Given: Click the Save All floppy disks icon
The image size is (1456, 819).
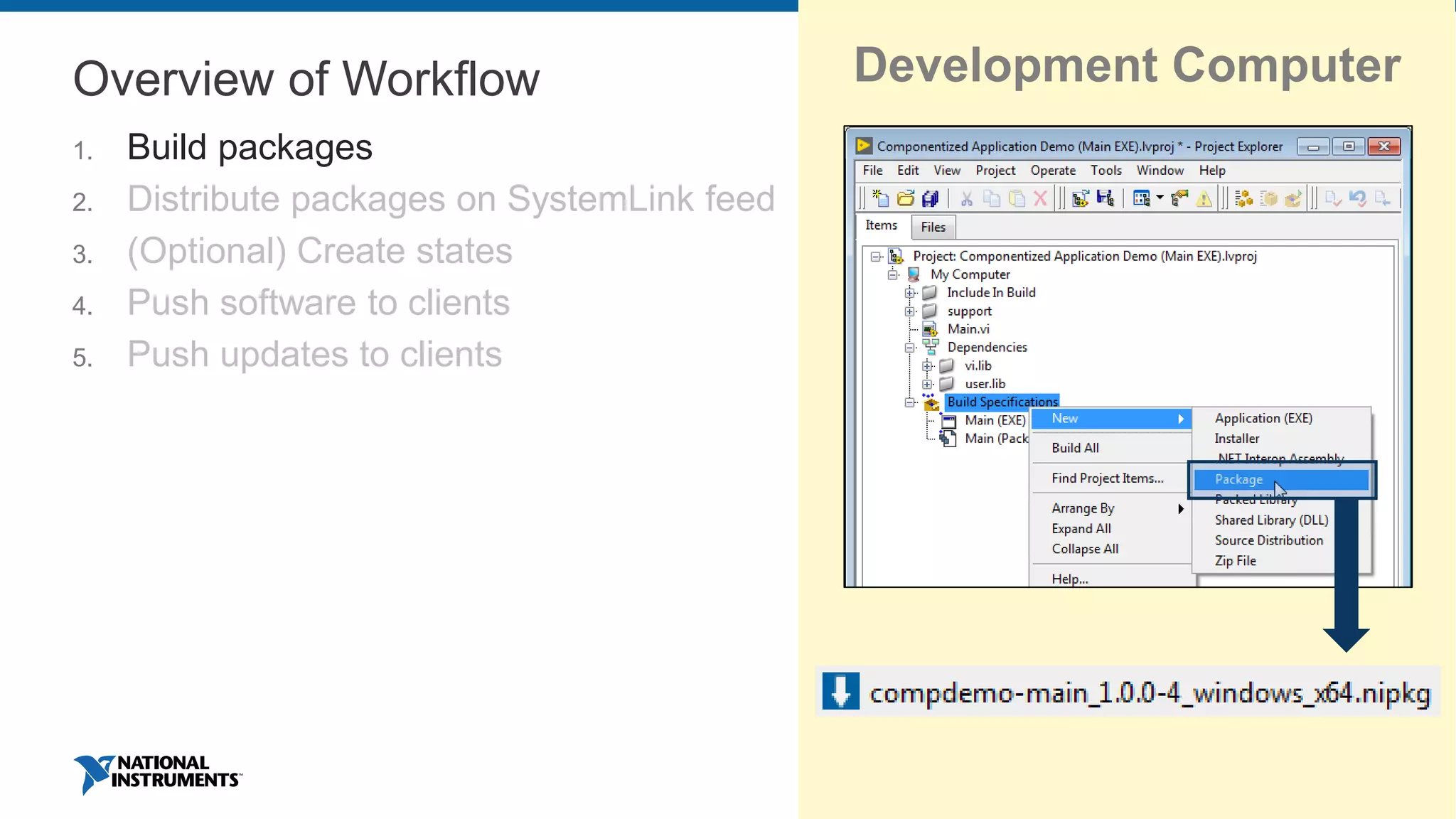Looking at the screenshot, I should (x=930, y=198).
